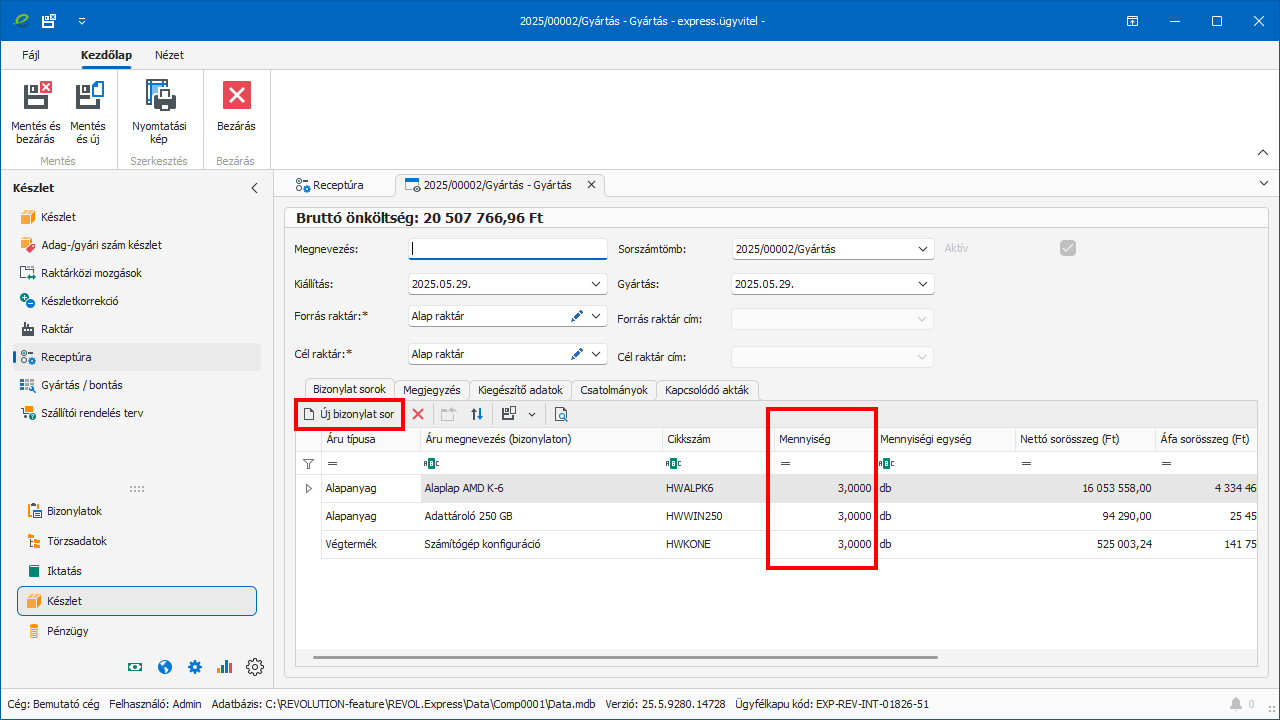Click the Mentés és bezárás ribbon icon
The height and width of the screenshot is (720, 1280).
click(36, 96)
